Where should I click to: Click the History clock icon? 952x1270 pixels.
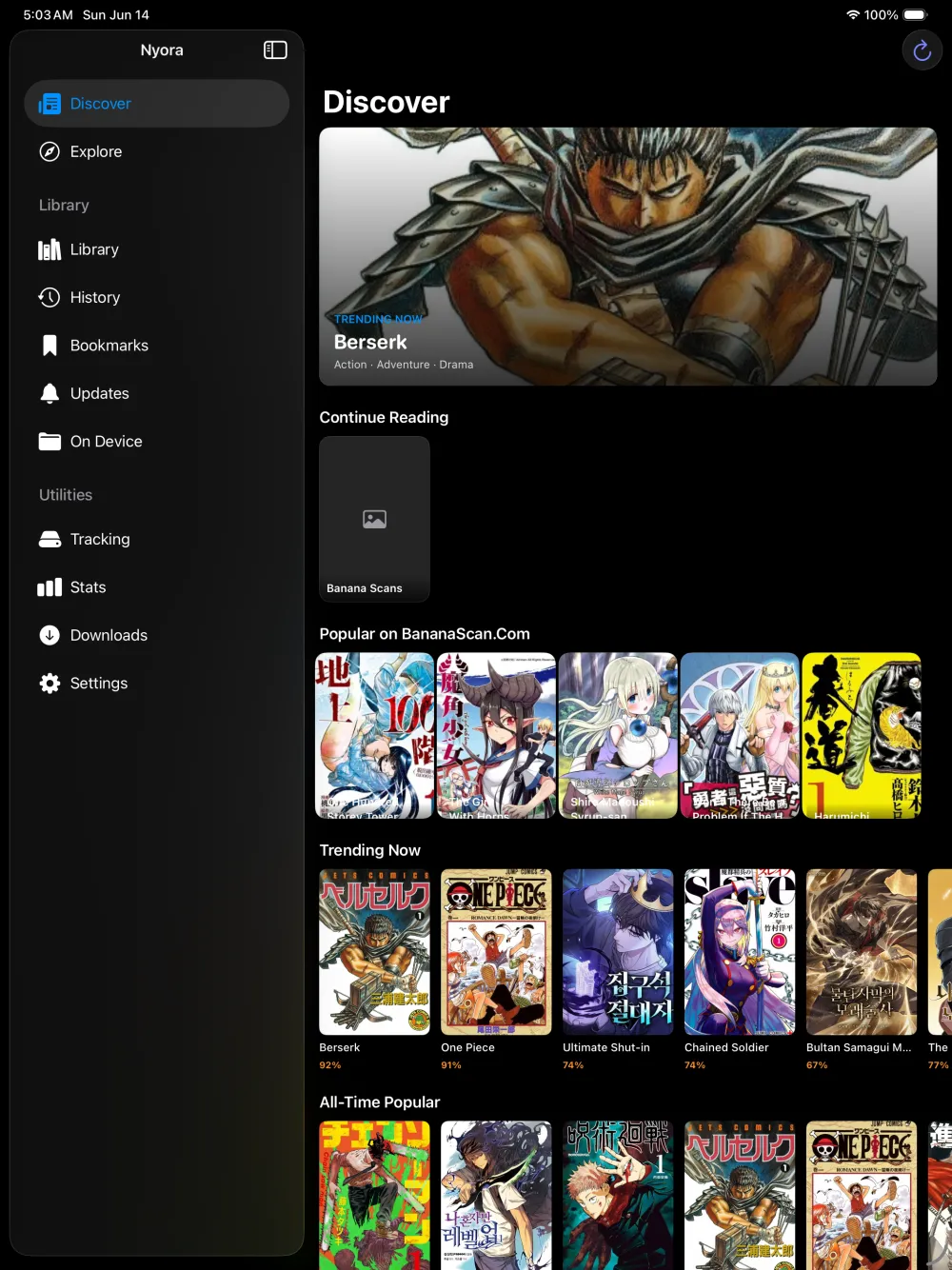click(x=50, y=297)
